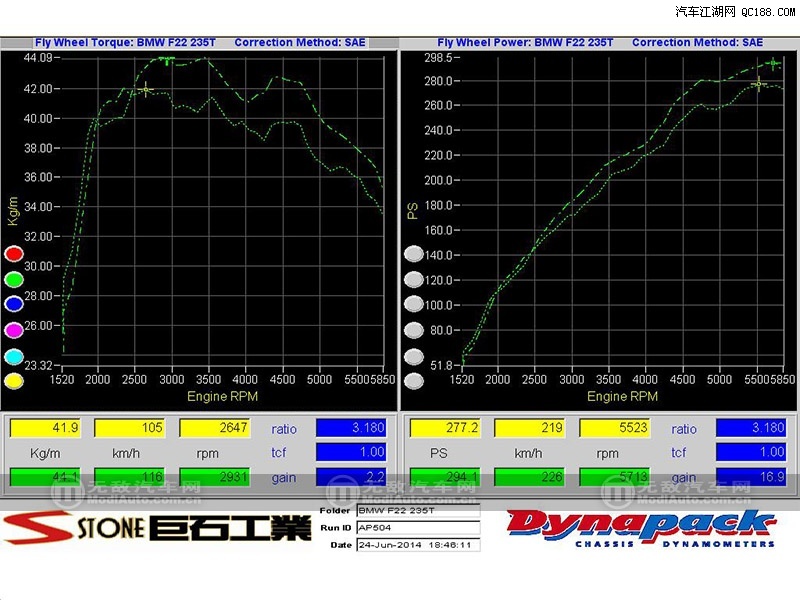
Task: Click the Stone logo at bottom left
Action: pos(157,528)
